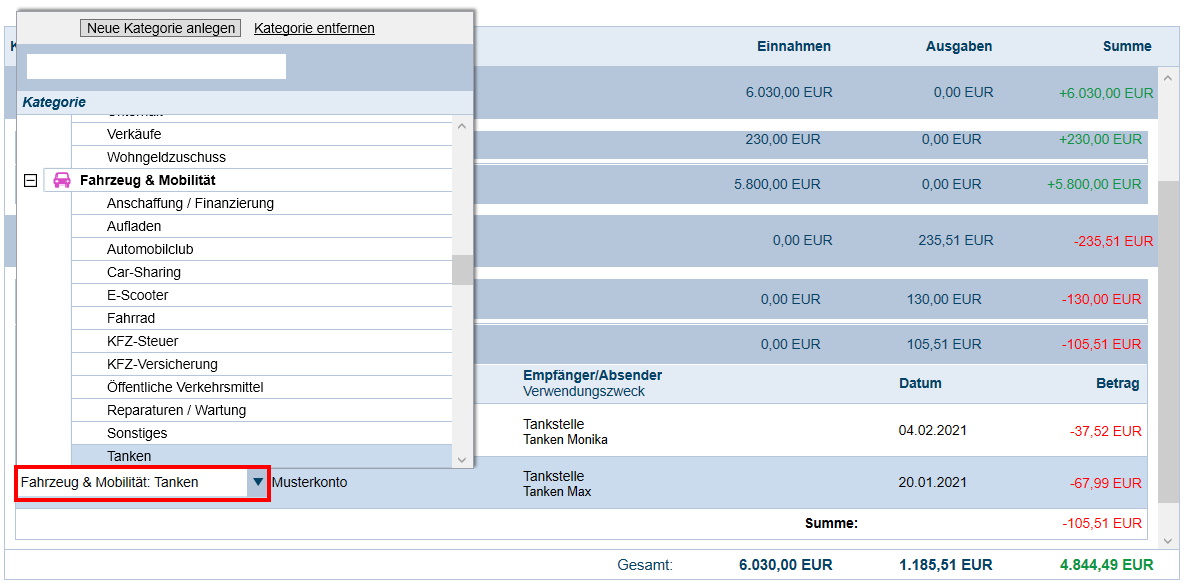Click the Summe column header
The height and width of the screenshot is (583, 1184).
tap(1127, 47)
